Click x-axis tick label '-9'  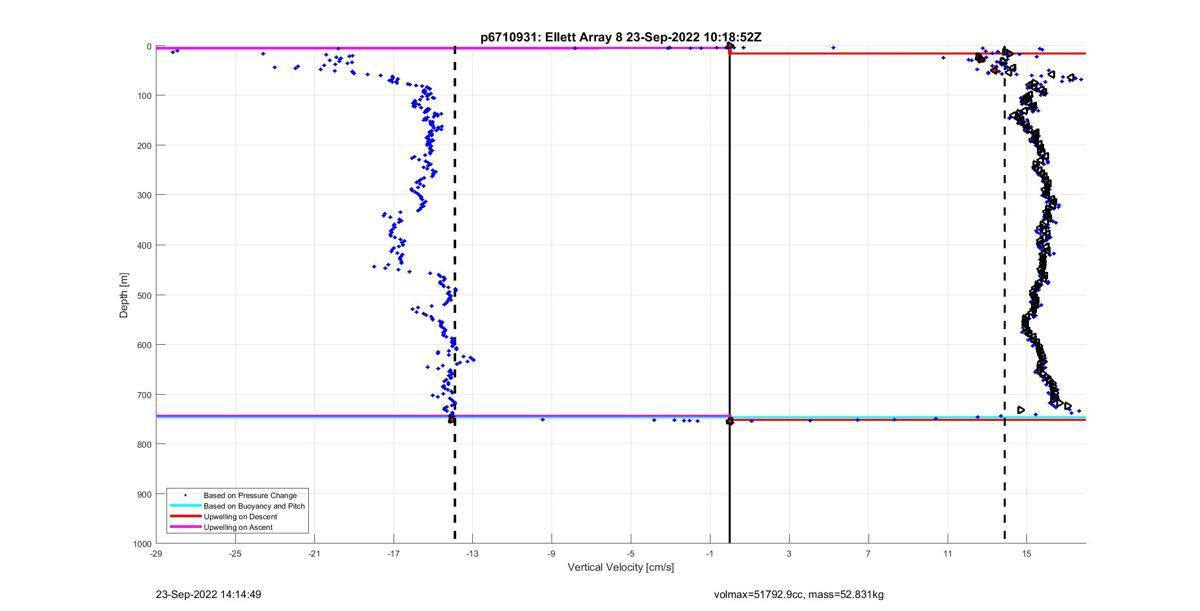point(551,553)
